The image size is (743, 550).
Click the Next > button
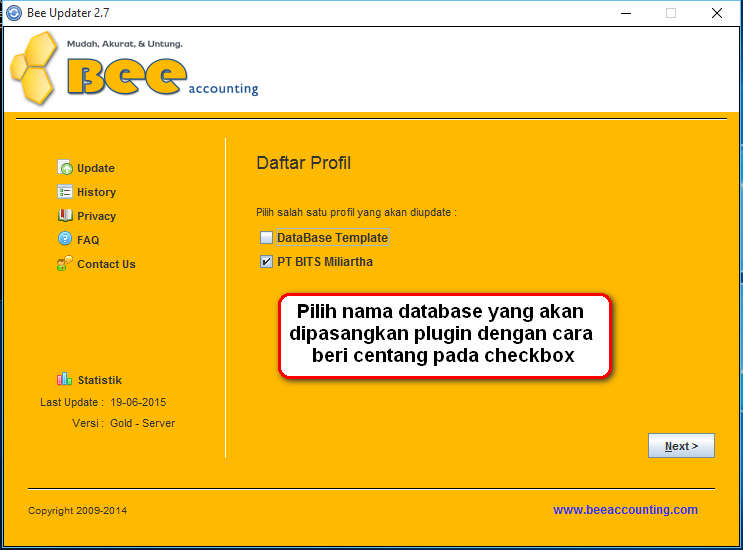[x=681, y=446]
